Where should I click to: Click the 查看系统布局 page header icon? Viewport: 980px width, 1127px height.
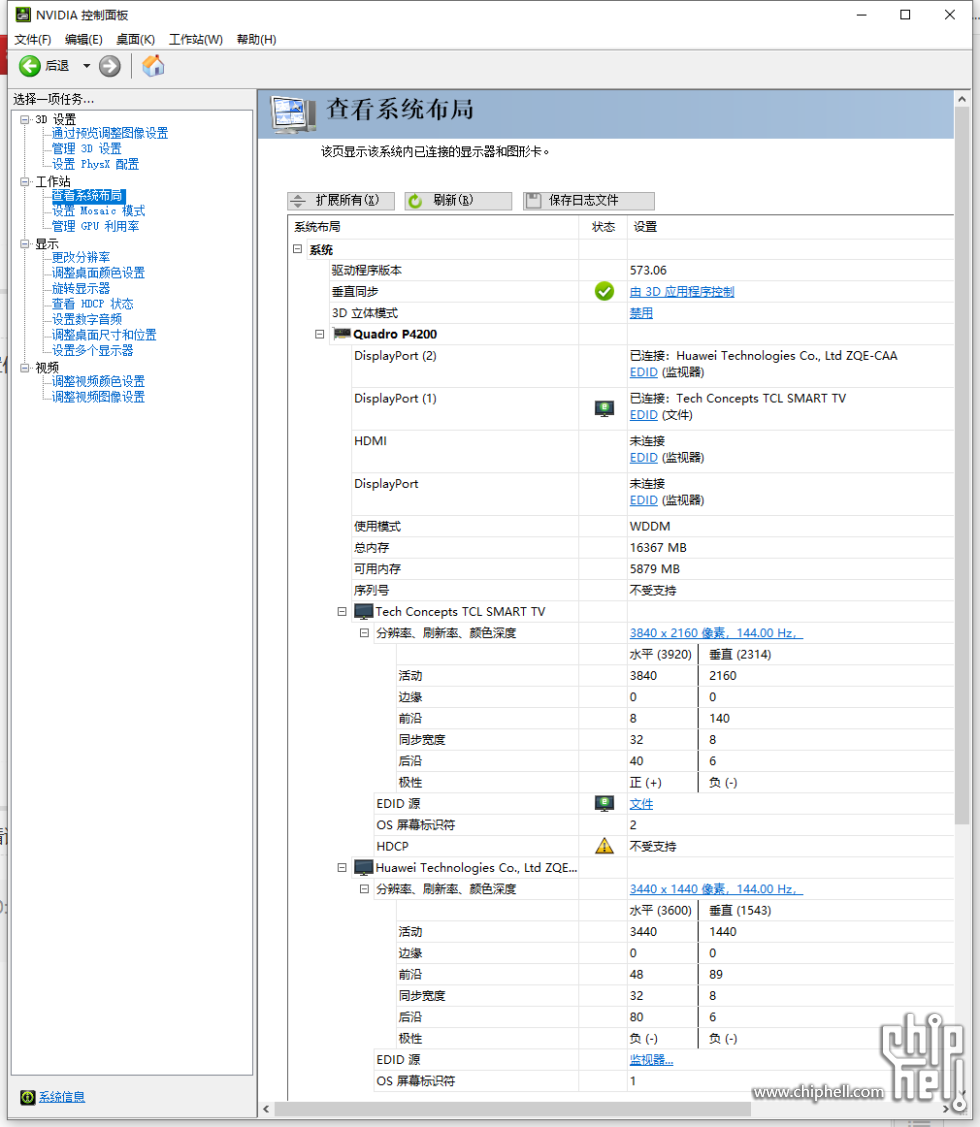click(293, 114)
